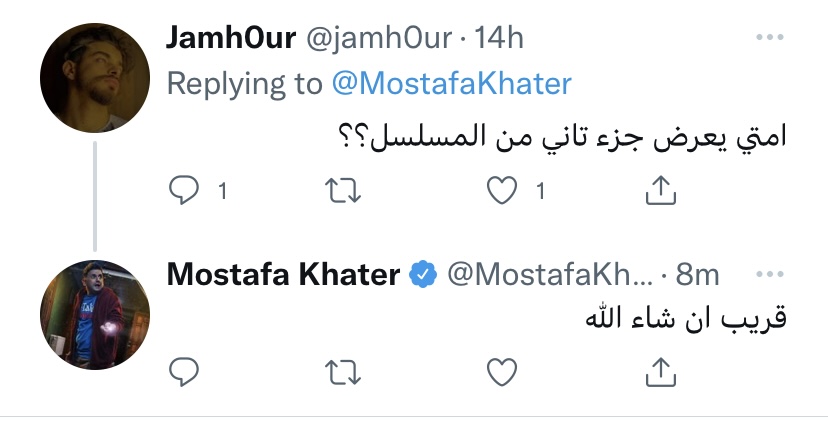Open Mostafa Khater display name profile
The height and width of the screenshot is (427, 828).
[283, 274]
